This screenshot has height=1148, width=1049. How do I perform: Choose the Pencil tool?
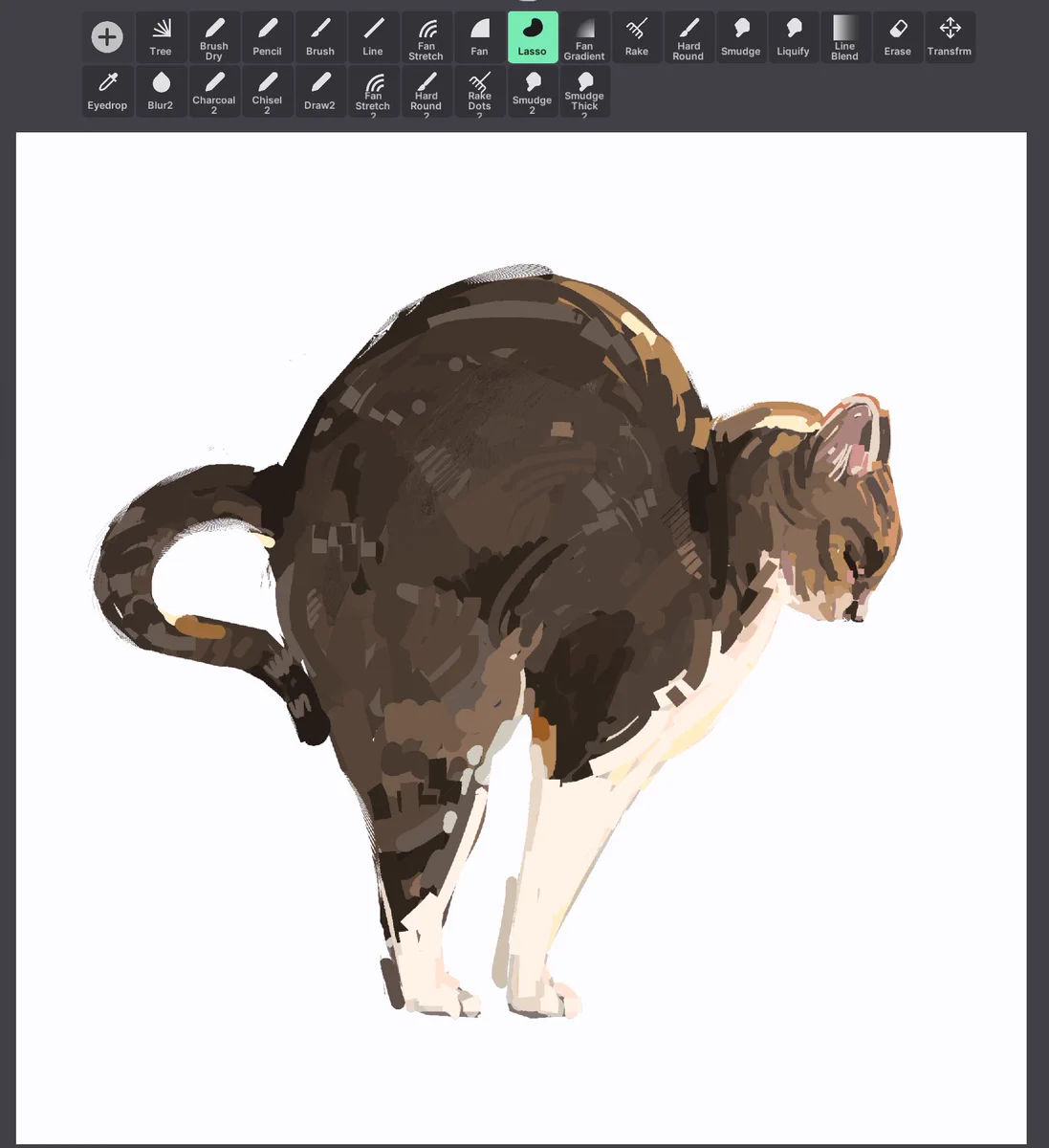pos(267,37)
